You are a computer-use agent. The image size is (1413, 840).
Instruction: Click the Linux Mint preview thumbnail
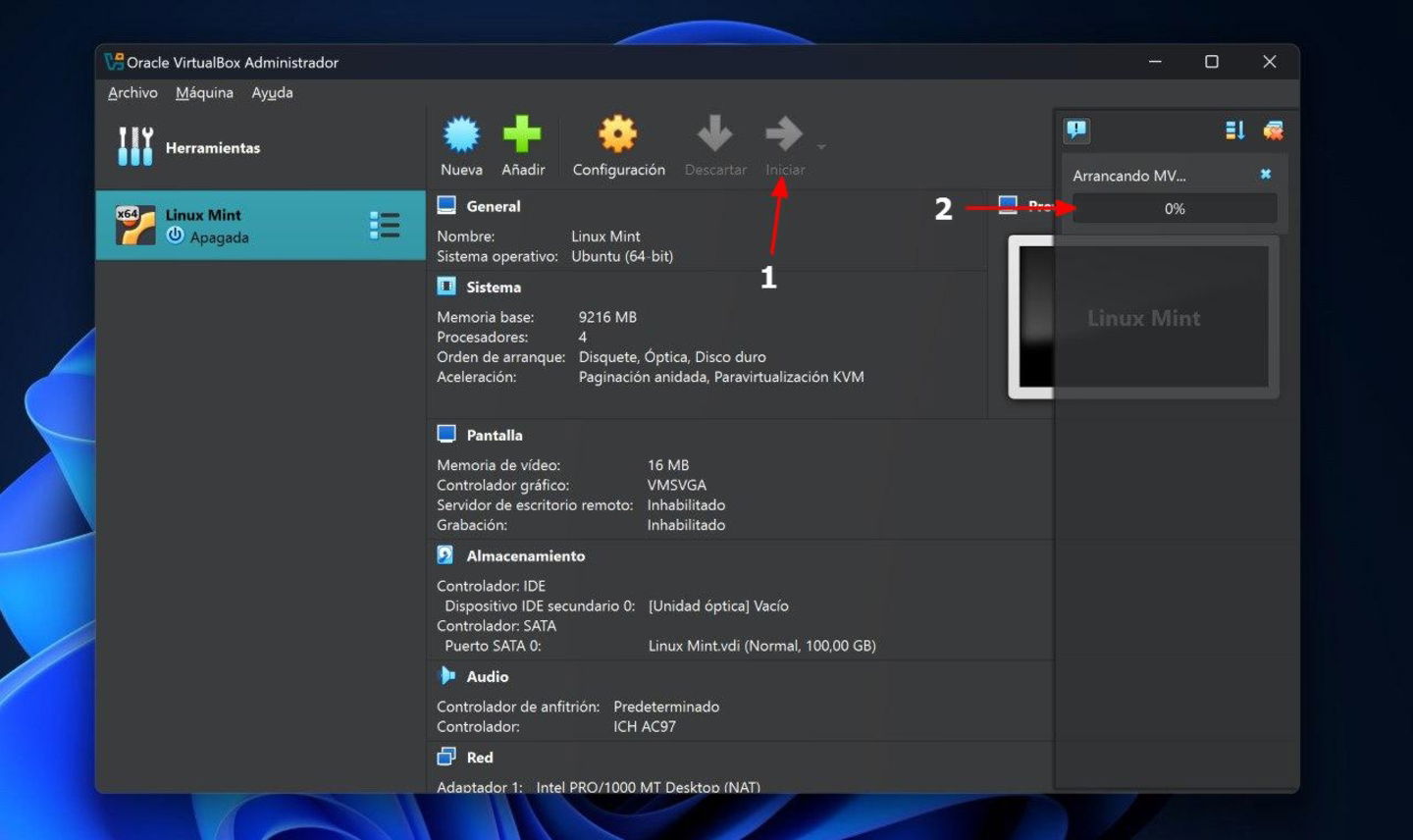pyautogui.click(x=1143, y=316)
